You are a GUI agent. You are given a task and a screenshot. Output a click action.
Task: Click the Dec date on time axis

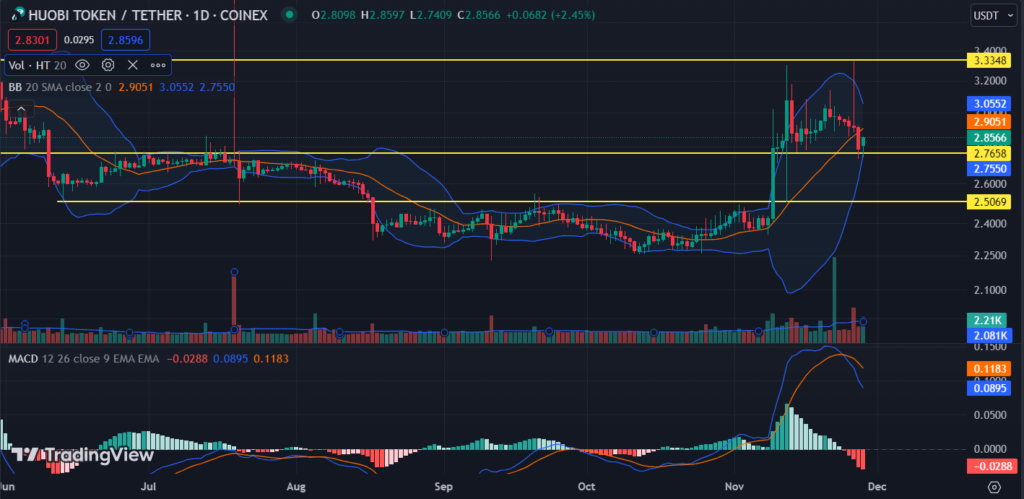tap(877, 487)
